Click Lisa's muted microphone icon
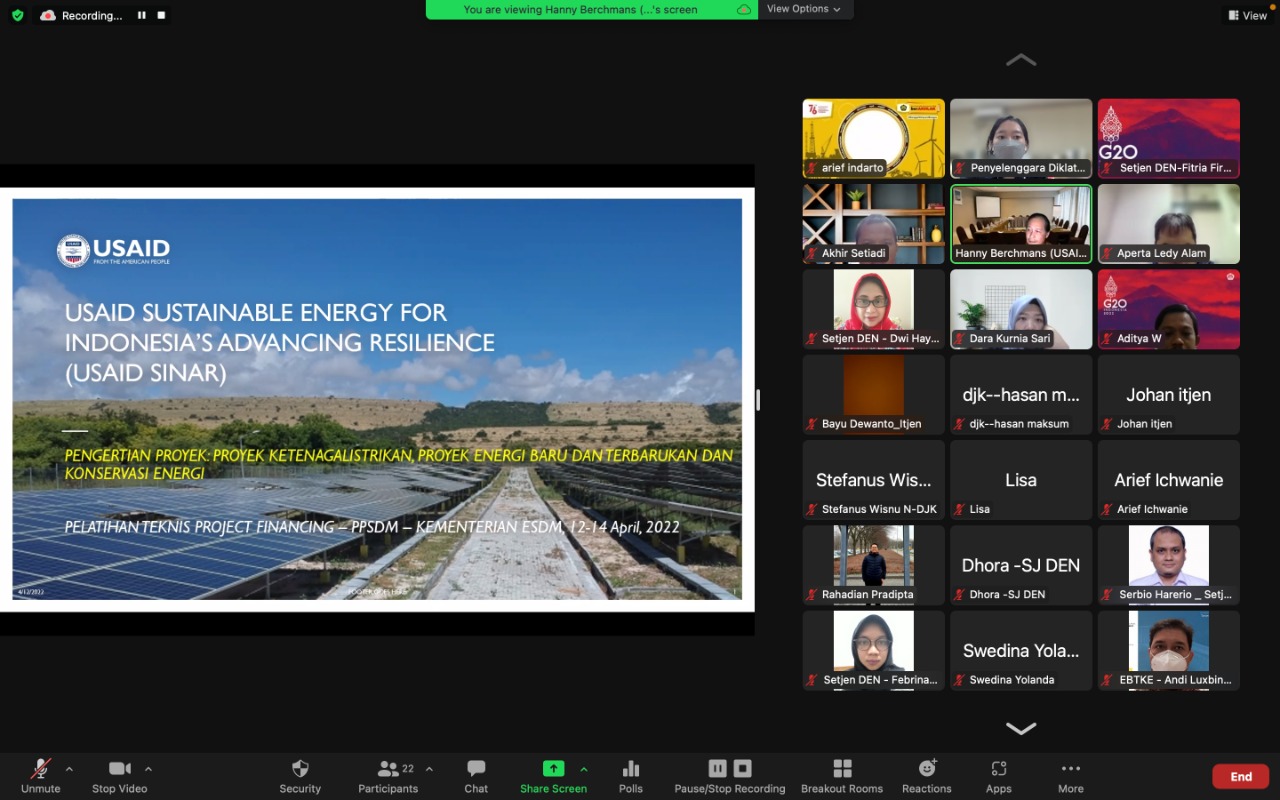This screenshot has width=1280, height=800. click(x=960, y=509)
